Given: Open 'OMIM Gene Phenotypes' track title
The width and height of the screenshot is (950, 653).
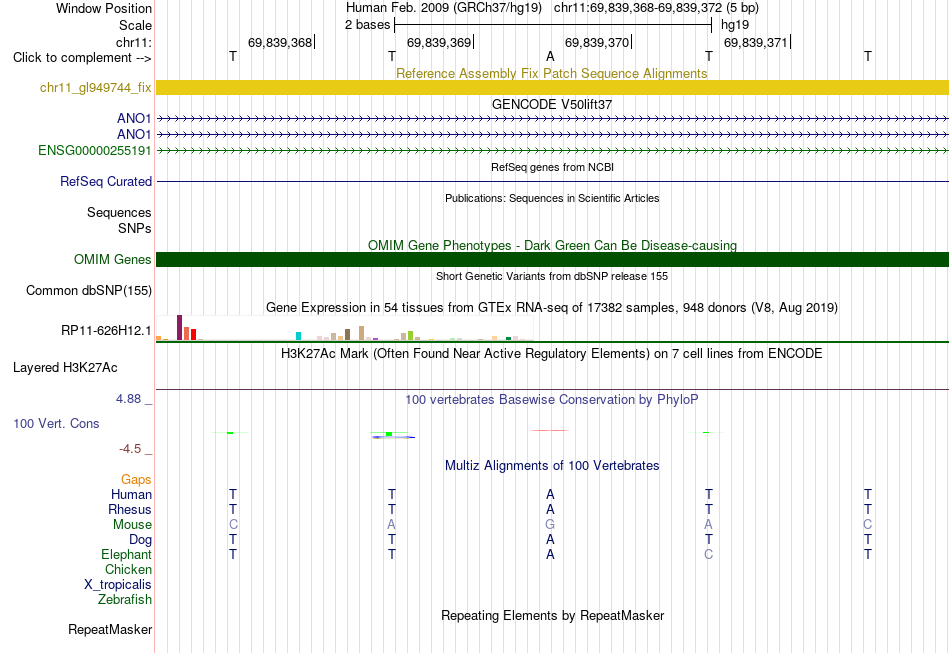Looking at the screenshot, I should coord(552,245).
